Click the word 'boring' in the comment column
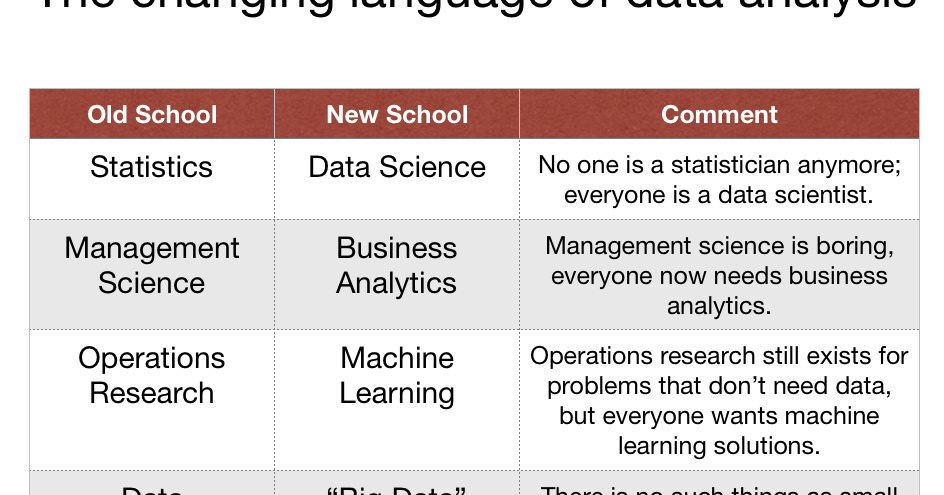This screenshot has width=944, height=495. [853, 246]
